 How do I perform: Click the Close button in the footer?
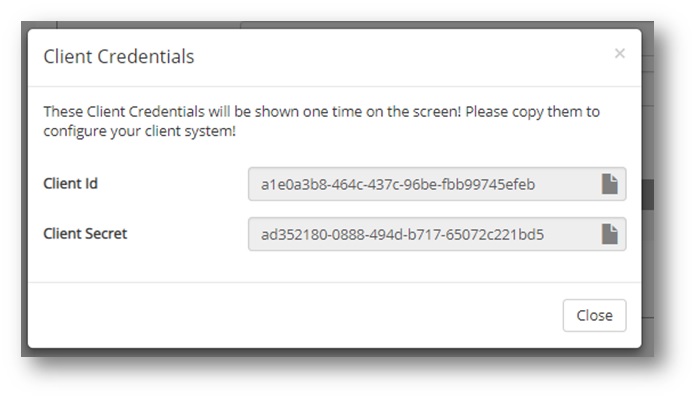[594, 315]
